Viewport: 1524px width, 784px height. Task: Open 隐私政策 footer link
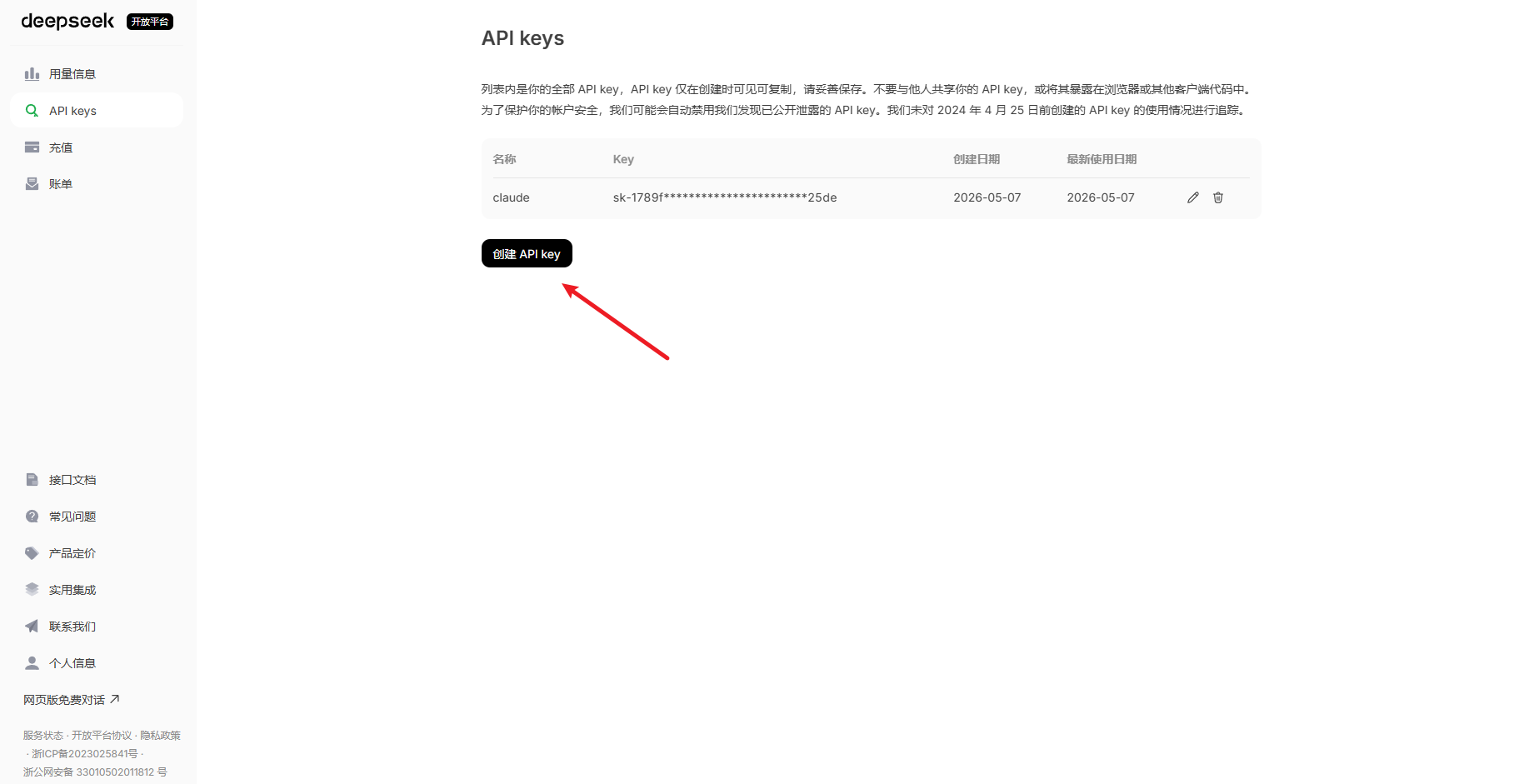click(x=160, y=736)
